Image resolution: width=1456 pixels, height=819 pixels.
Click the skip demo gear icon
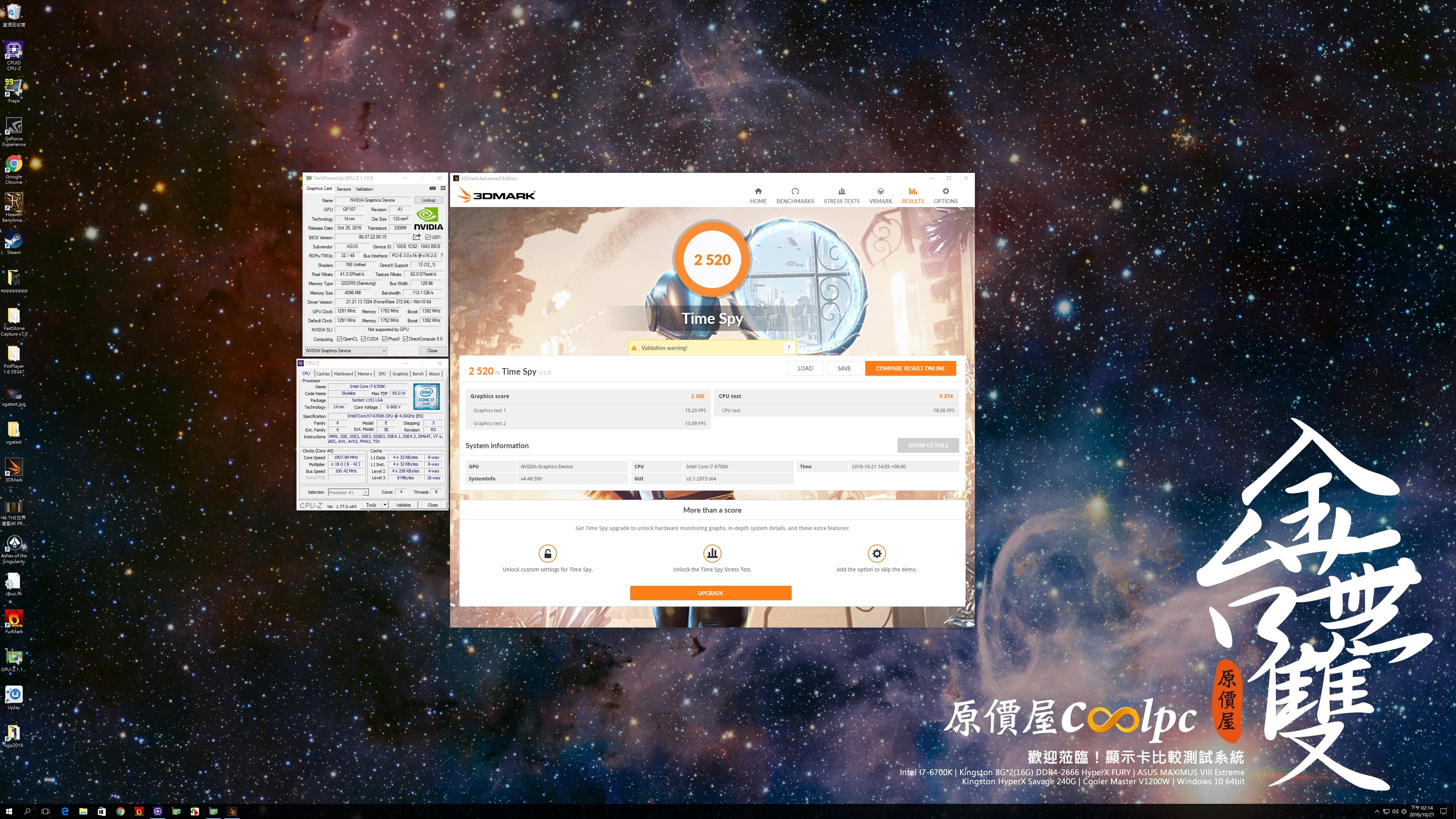coord(877,553)
